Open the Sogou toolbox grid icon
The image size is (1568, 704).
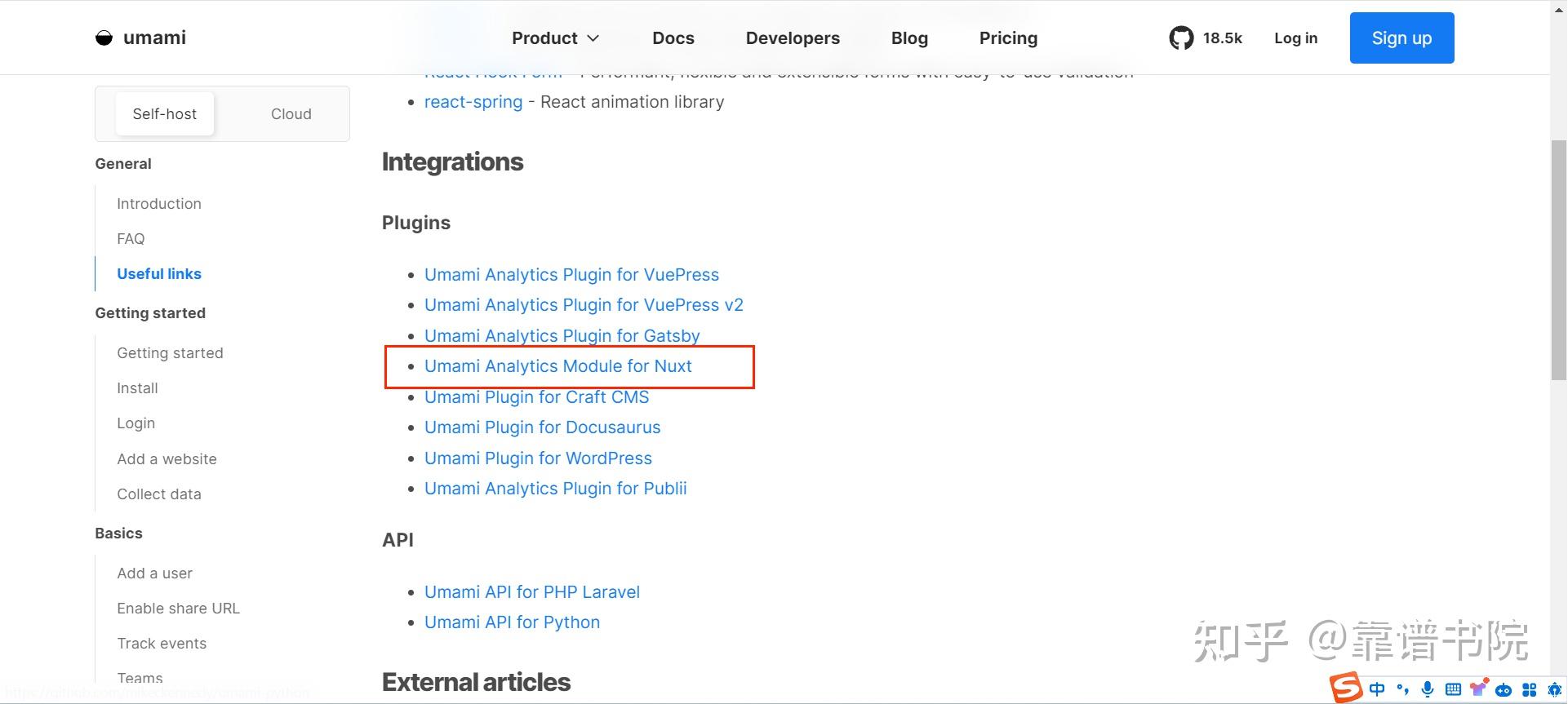tap(1530, 689)
